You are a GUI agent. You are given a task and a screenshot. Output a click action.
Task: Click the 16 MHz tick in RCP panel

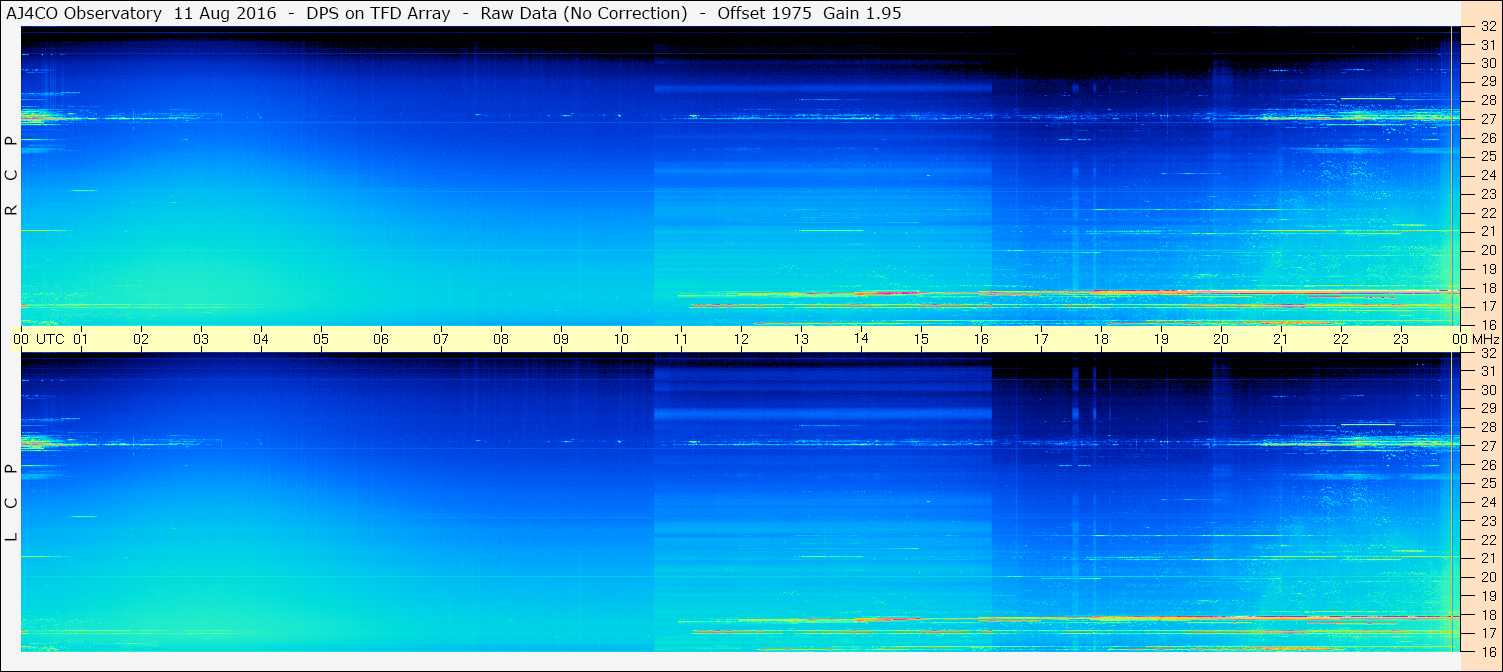pyautogui.click(x=1488, y=325)
